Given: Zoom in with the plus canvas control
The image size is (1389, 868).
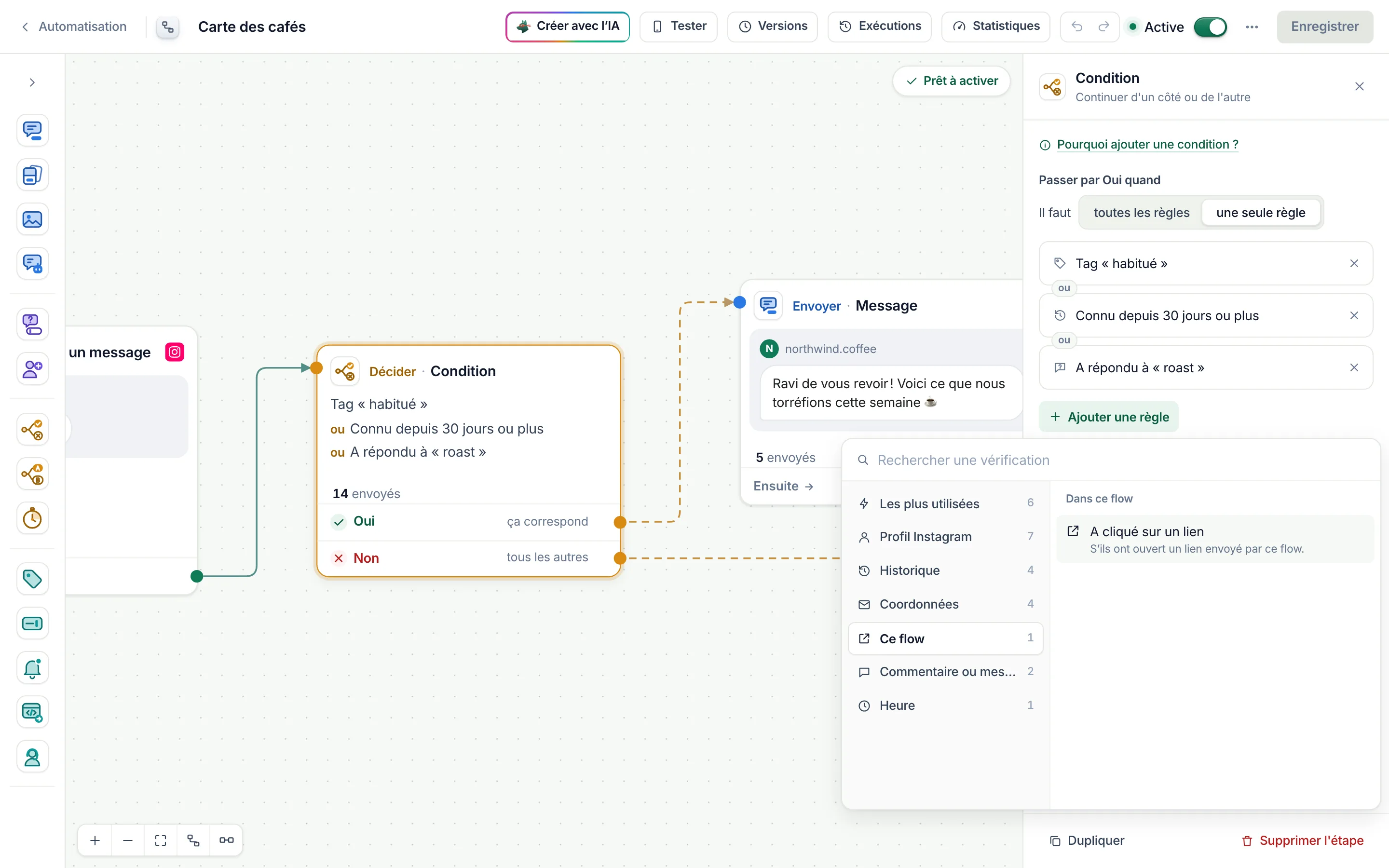Looking at the screenshot, I should [95, 841].
